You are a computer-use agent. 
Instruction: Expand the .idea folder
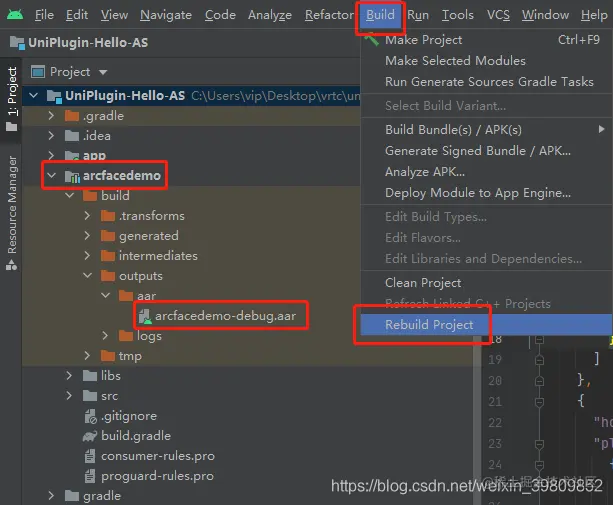(x=51, y=136)
